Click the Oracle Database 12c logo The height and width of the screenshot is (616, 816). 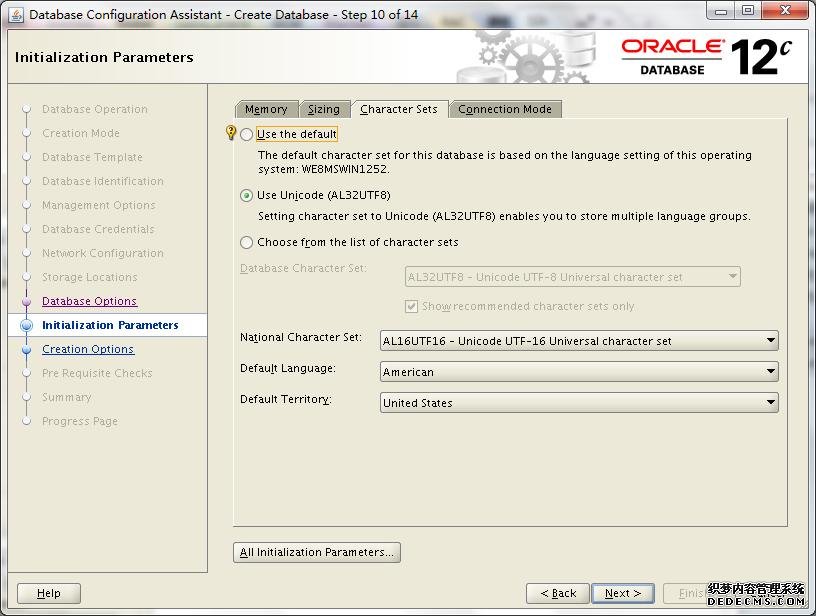[x=707, y=56]
